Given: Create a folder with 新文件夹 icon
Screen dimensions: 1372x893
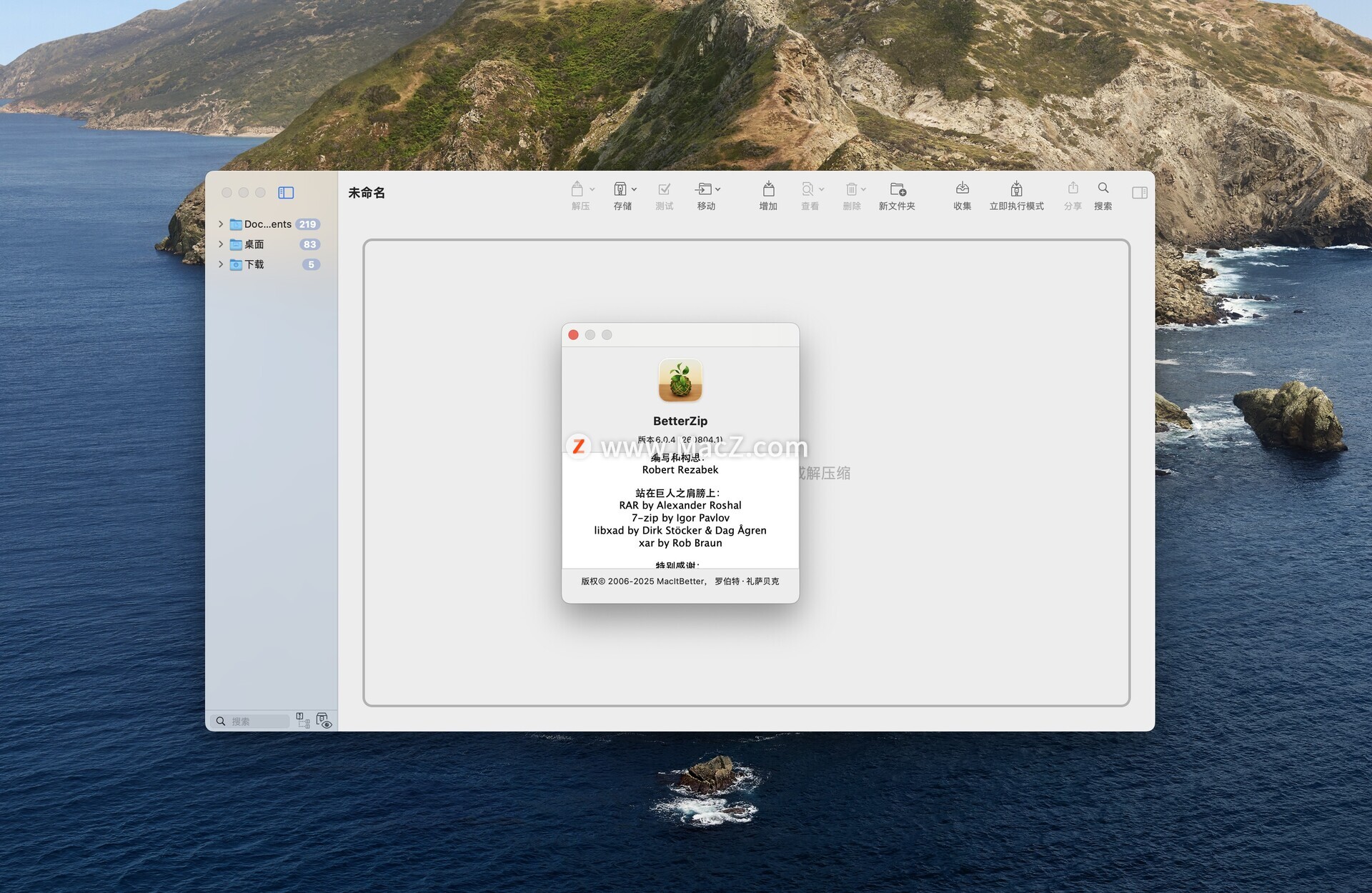Looking at the screenshot, I should (x=898, y=189).
